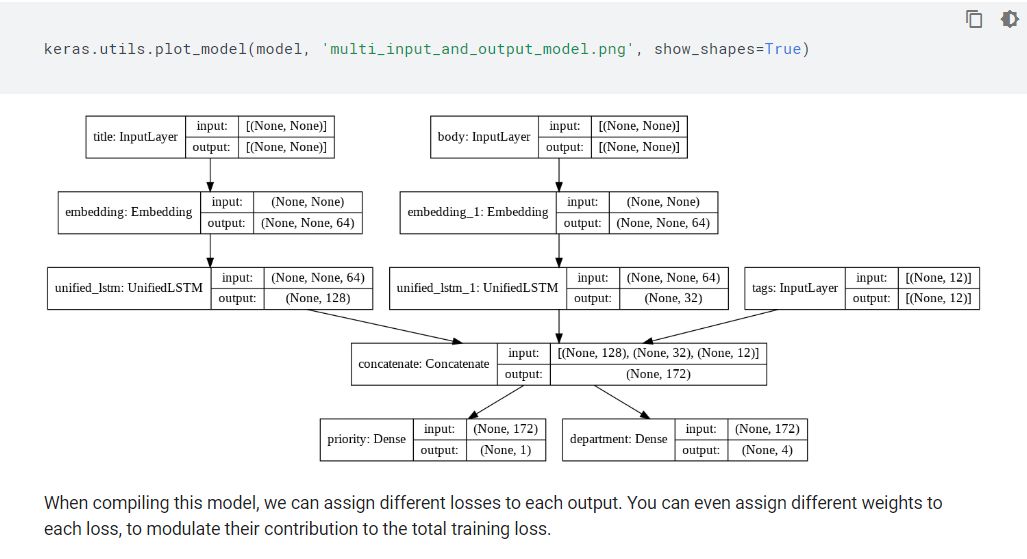This screenshot has height=559, width=1027.
Task: Click the 'department: Dense' output node
Action: click(618, 439)
